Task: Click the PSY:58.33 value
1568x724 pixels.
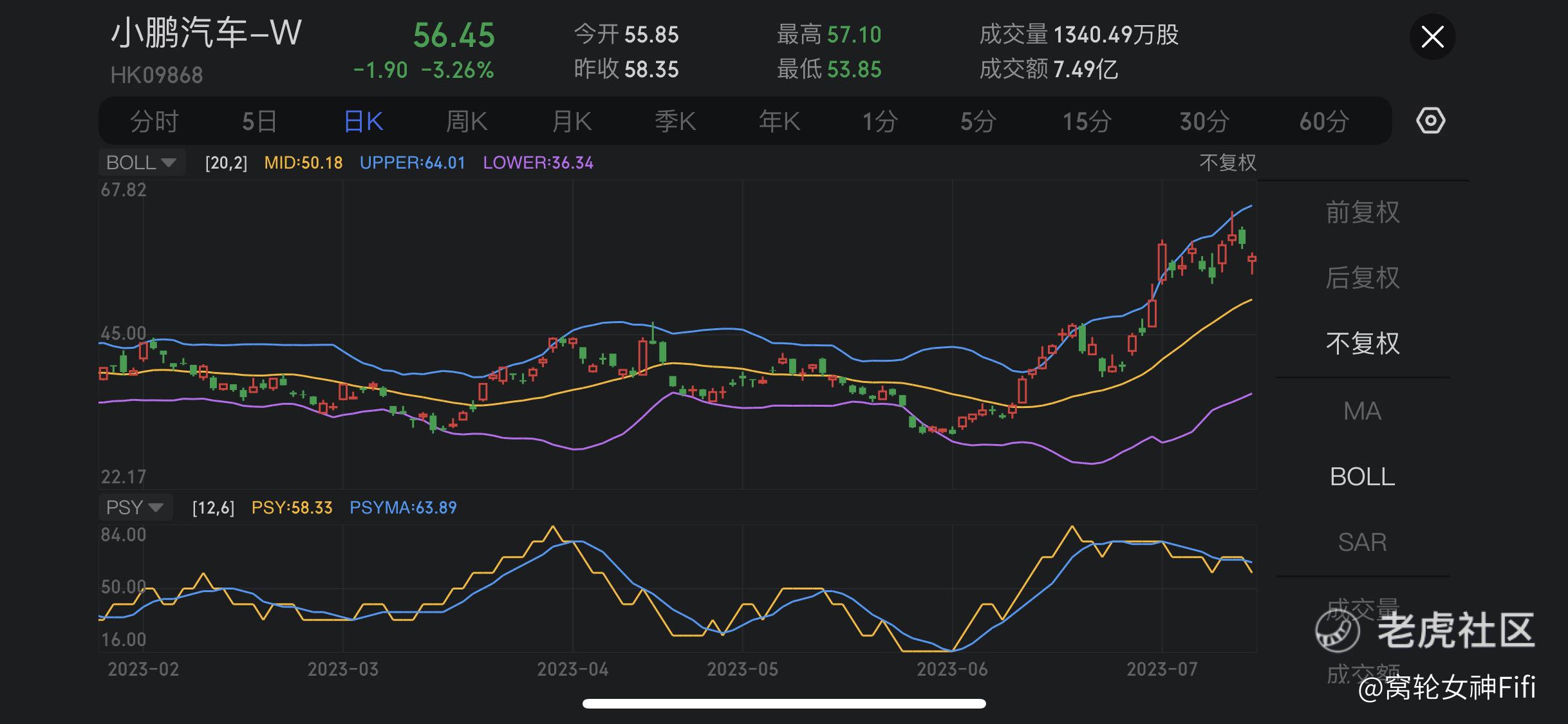Action: click(x=292, y=508)
